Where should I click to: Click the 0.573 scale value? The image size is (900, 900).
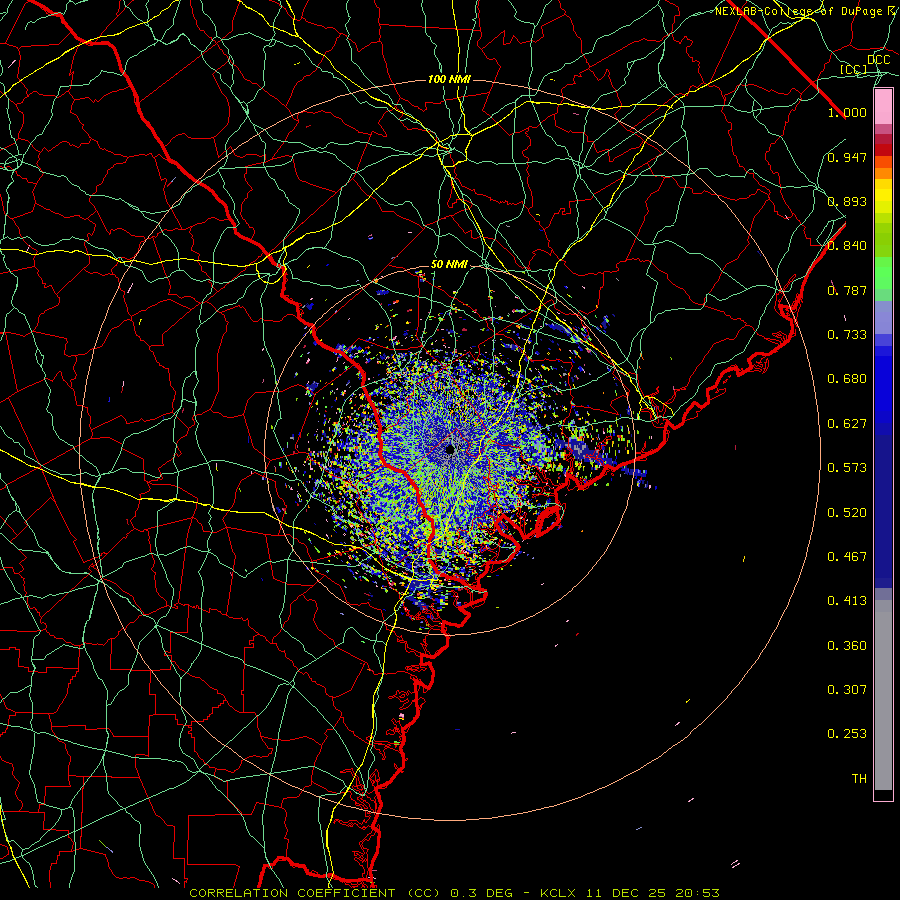(847, 468)
